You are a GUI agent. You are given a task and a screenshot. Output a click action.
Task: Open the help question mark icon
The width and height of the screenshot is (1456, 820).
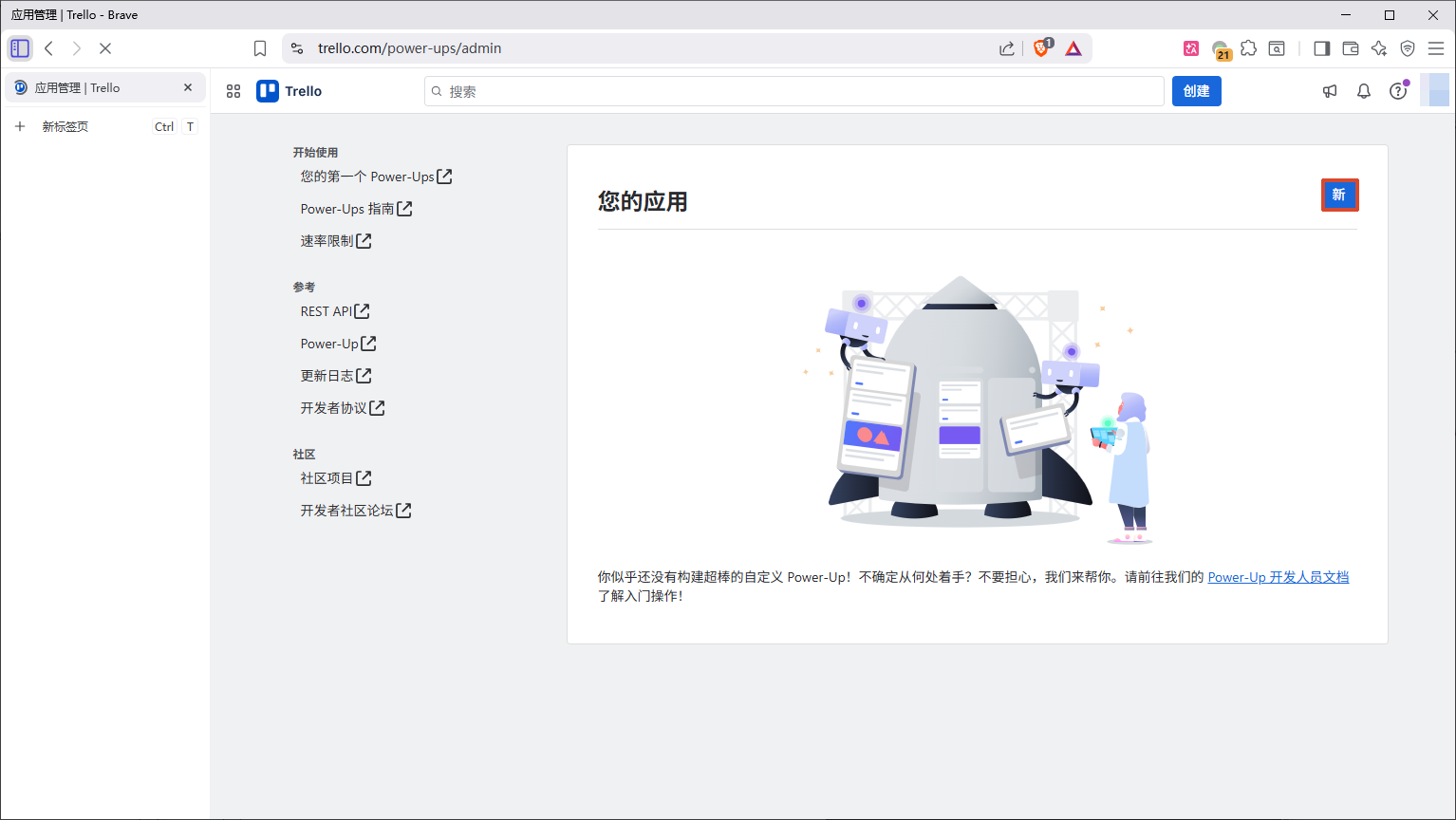click(1398, 91)
